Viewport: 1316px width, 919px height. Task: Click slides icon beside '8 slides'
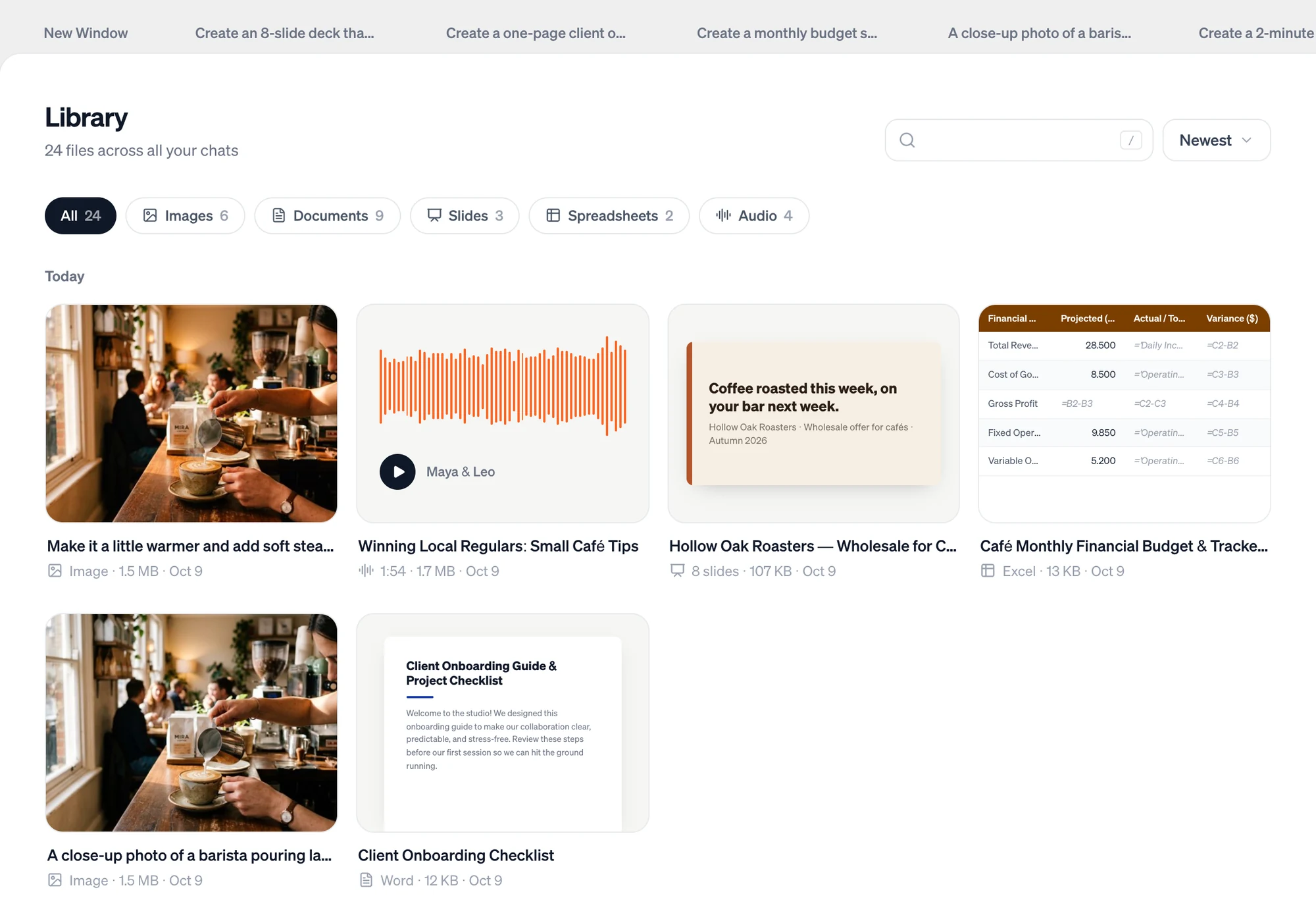tap(677, 571)
